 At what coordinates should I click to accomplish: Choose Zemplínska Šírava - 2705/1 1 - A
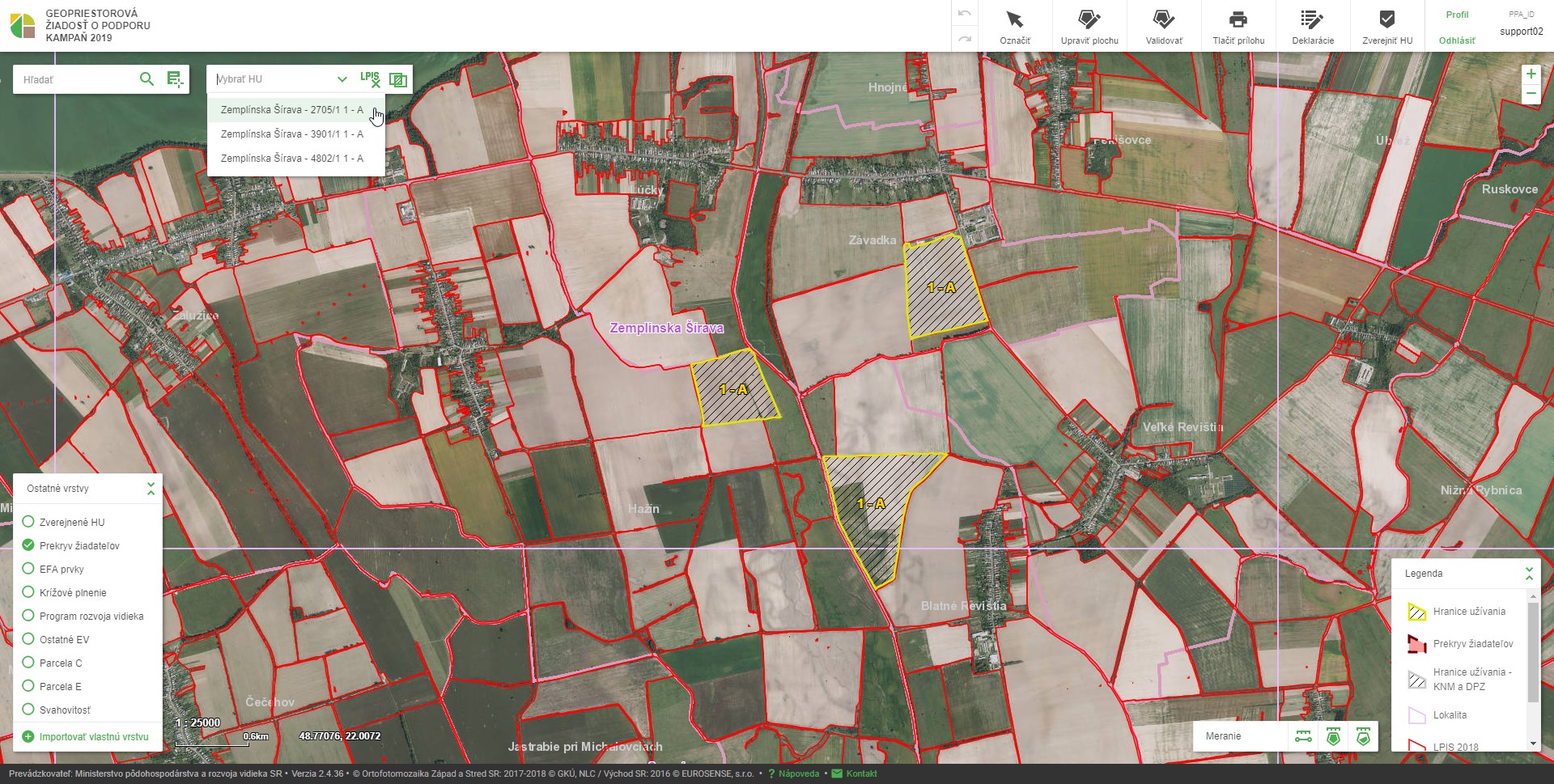coord(295,110)
